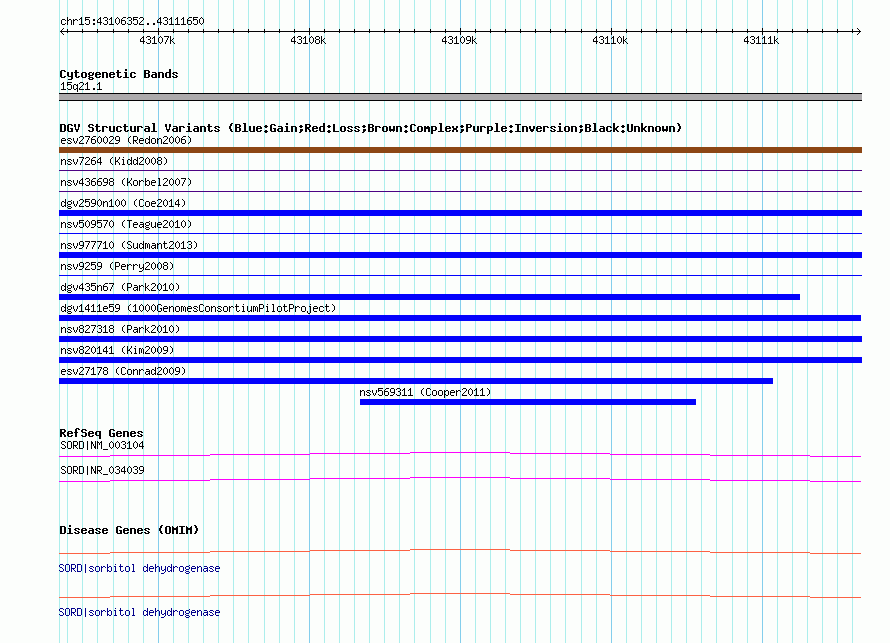
Task: Click the 43111k ruler tick label
Action: click(x=761, y=41)
